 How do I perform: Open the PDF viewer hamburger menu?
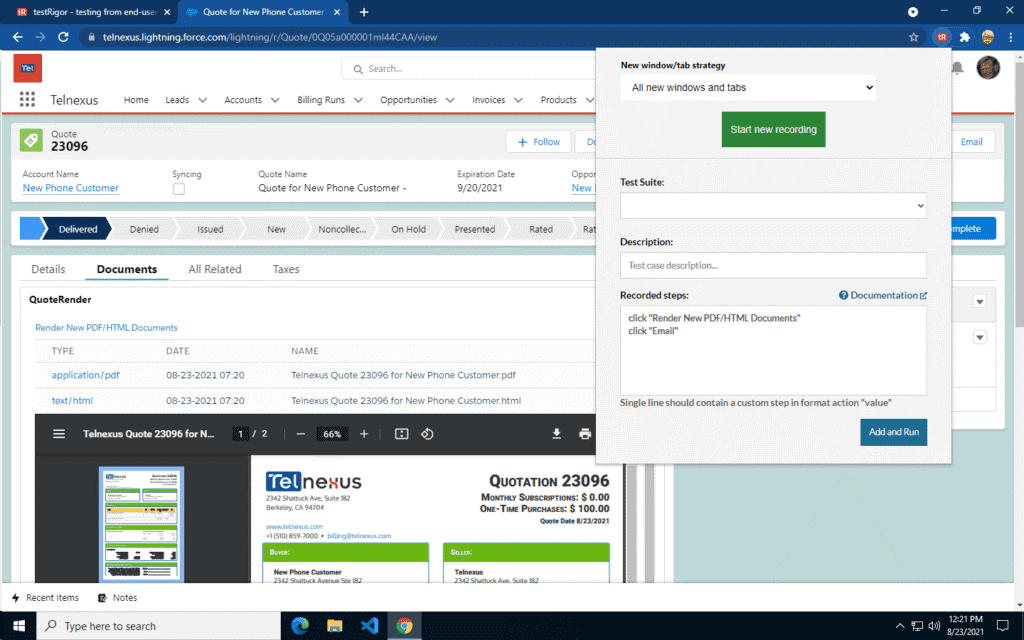59,434
